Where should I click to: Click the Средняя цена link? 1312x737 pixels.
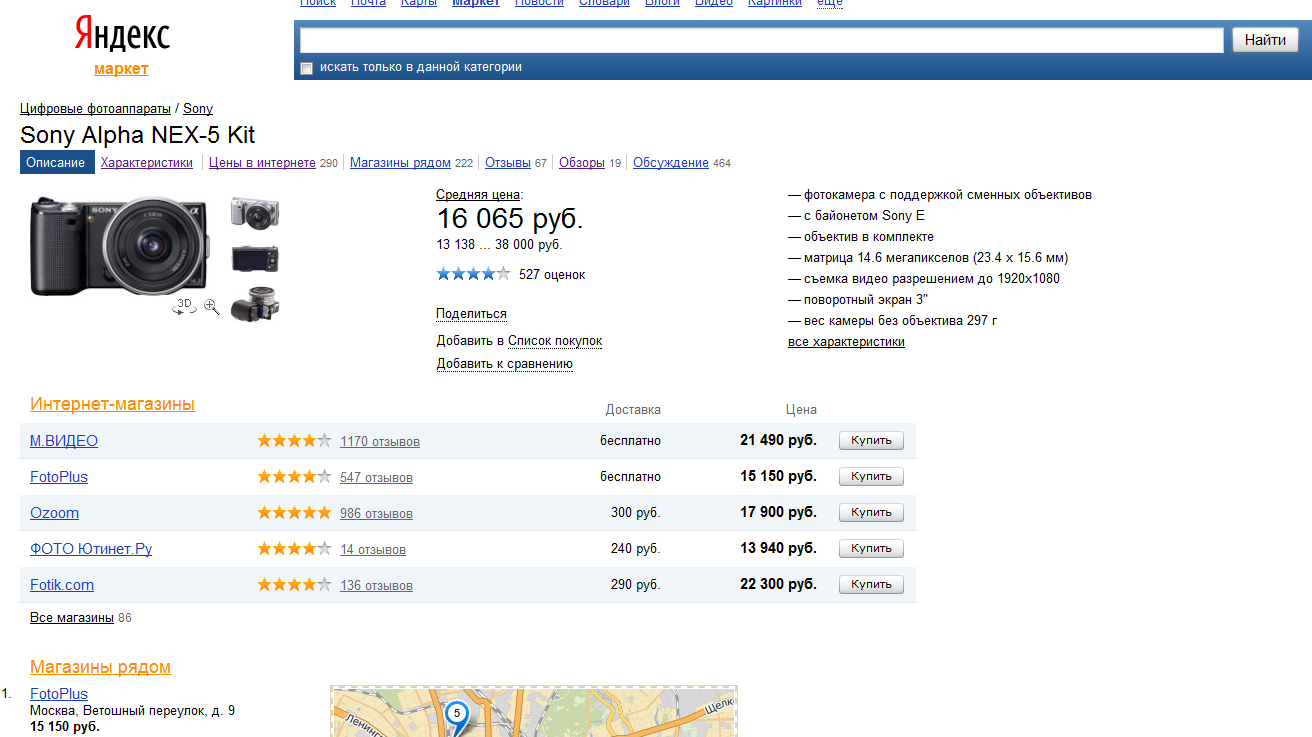click(478, 195)
